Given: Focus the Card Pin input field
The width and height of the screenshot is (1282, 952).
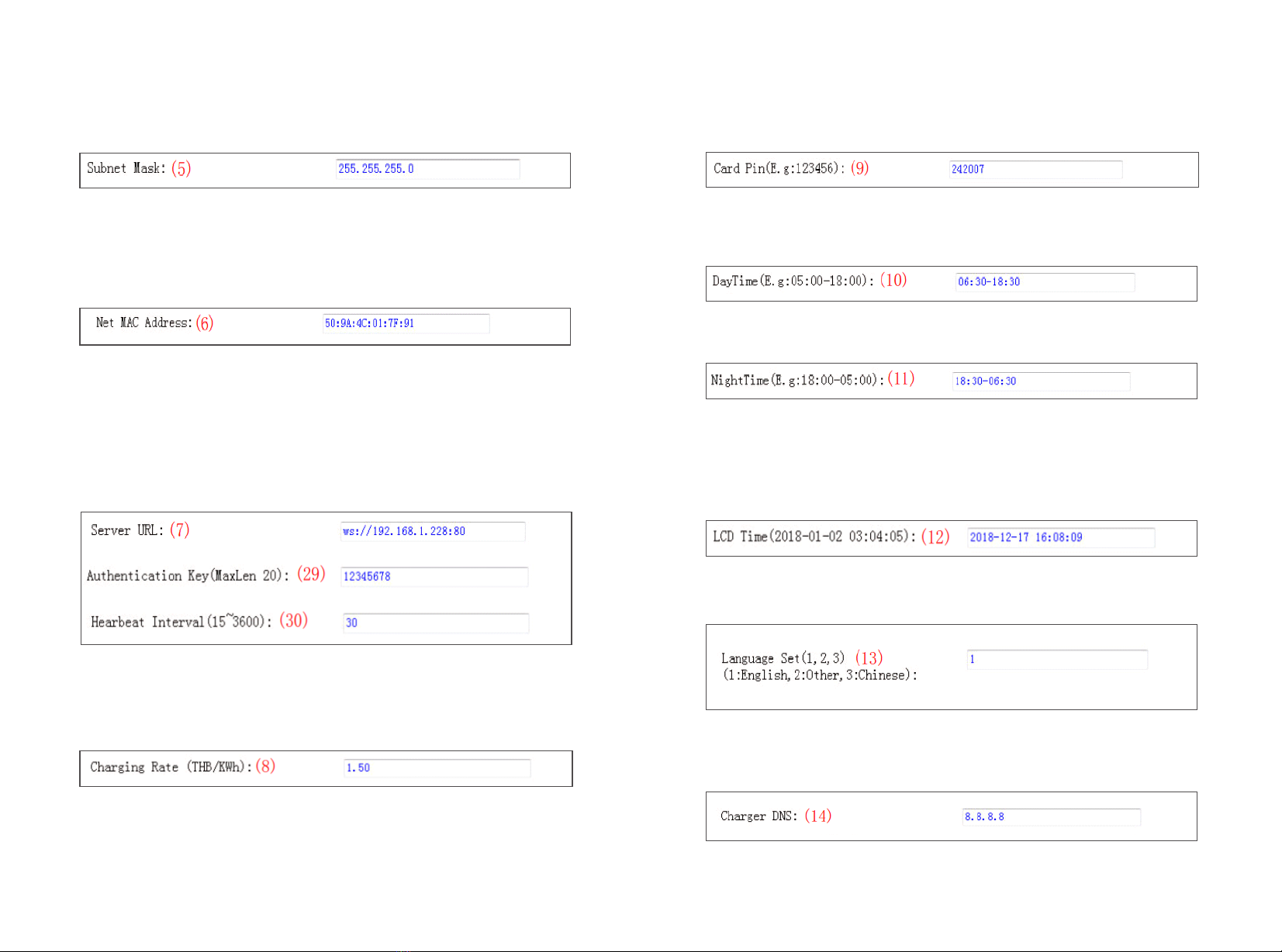Looking at the screenshot, I should pyautogui.click(x=1035, y=170).
